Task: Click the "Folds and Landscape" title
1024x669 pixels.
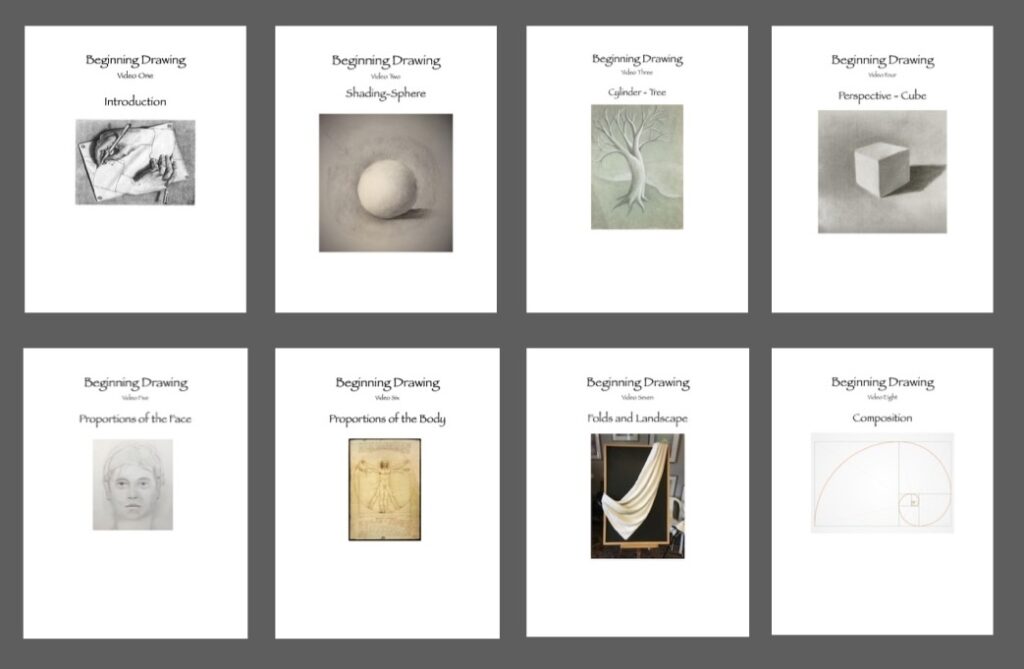Action: 637,418
